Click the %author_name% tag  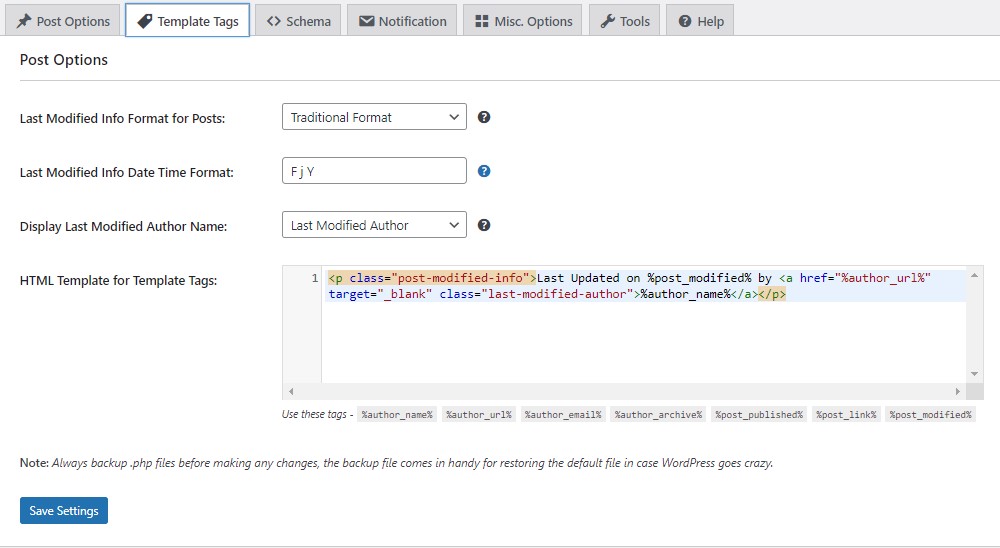397,415
